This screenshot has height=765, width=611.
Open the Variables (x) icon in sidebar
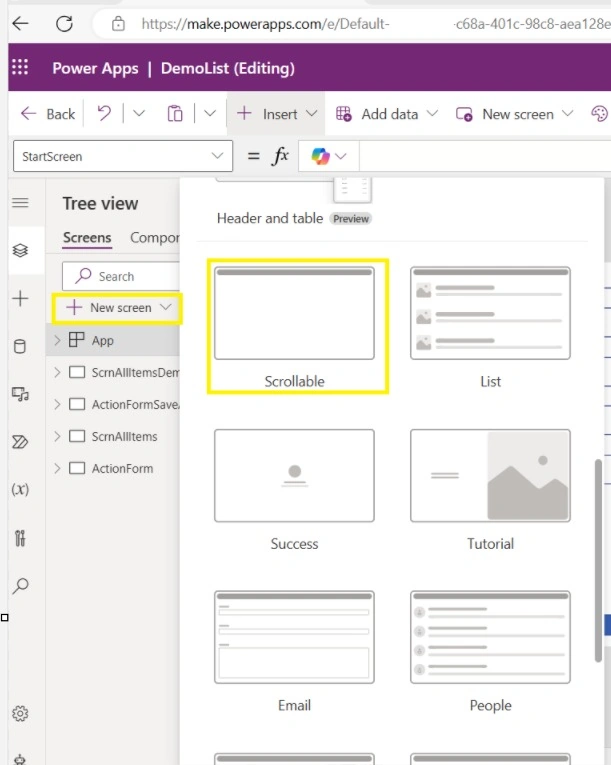(20, 489)
